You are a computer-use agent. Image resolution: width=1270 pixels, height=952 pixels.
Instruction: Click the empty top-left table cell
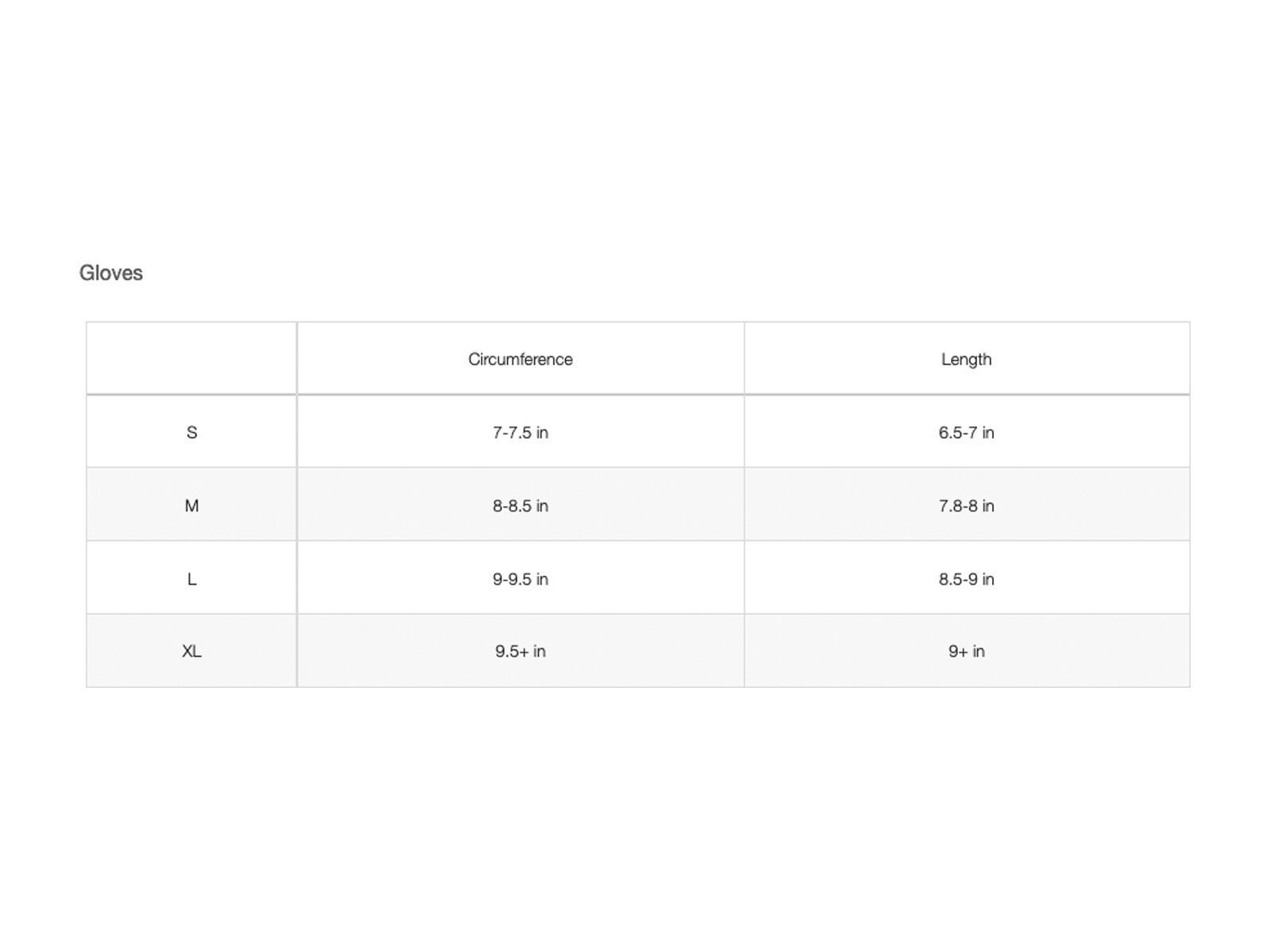tap(191, 359)
